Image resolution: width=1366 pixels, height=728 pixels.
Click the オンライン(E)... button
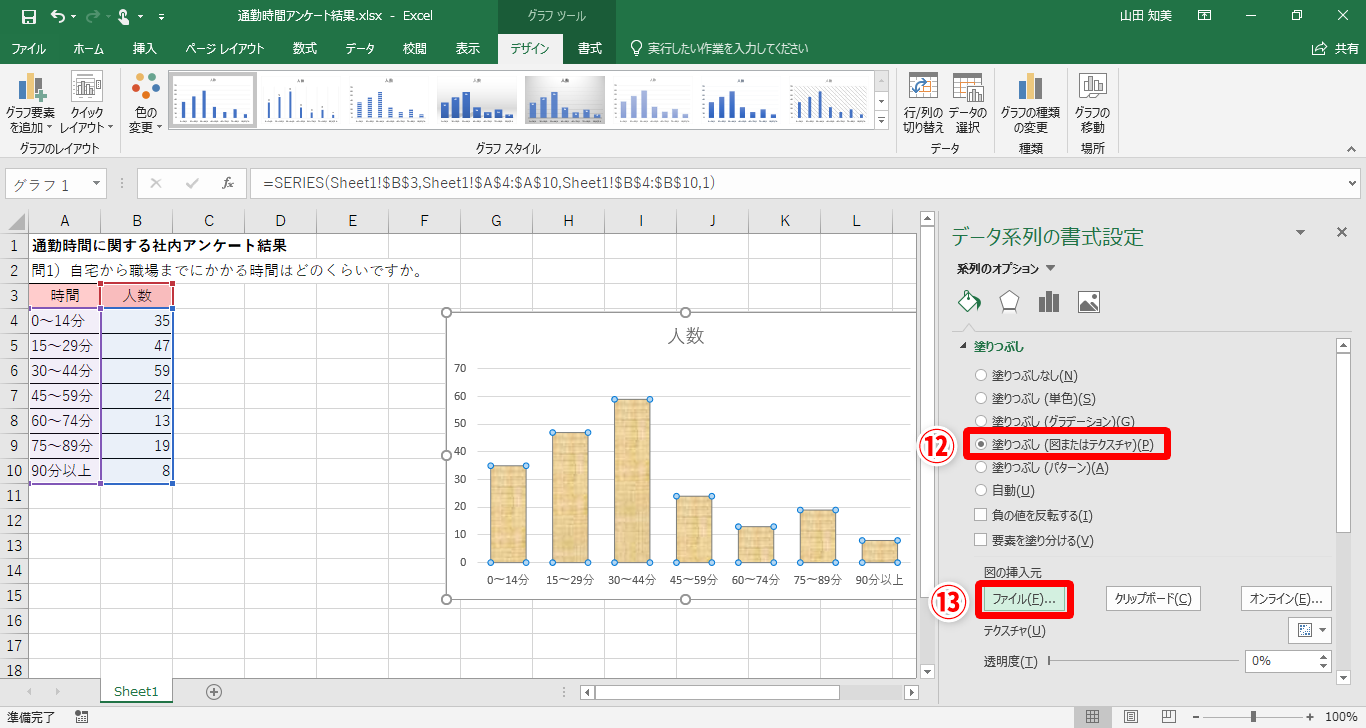point(1287,599)
